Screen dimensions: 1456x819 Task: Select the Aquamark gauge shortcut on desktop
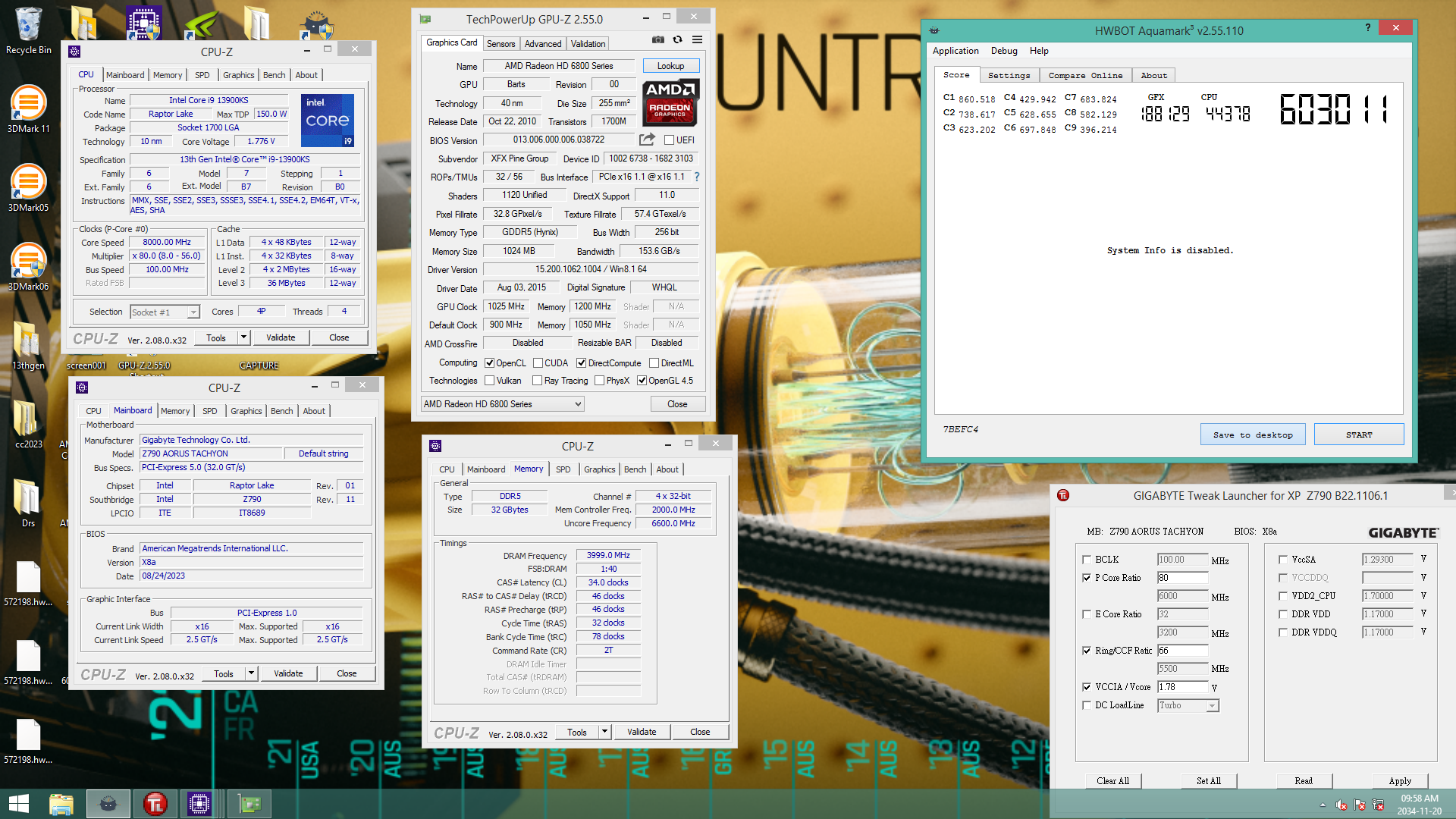(x=316, y=24)
